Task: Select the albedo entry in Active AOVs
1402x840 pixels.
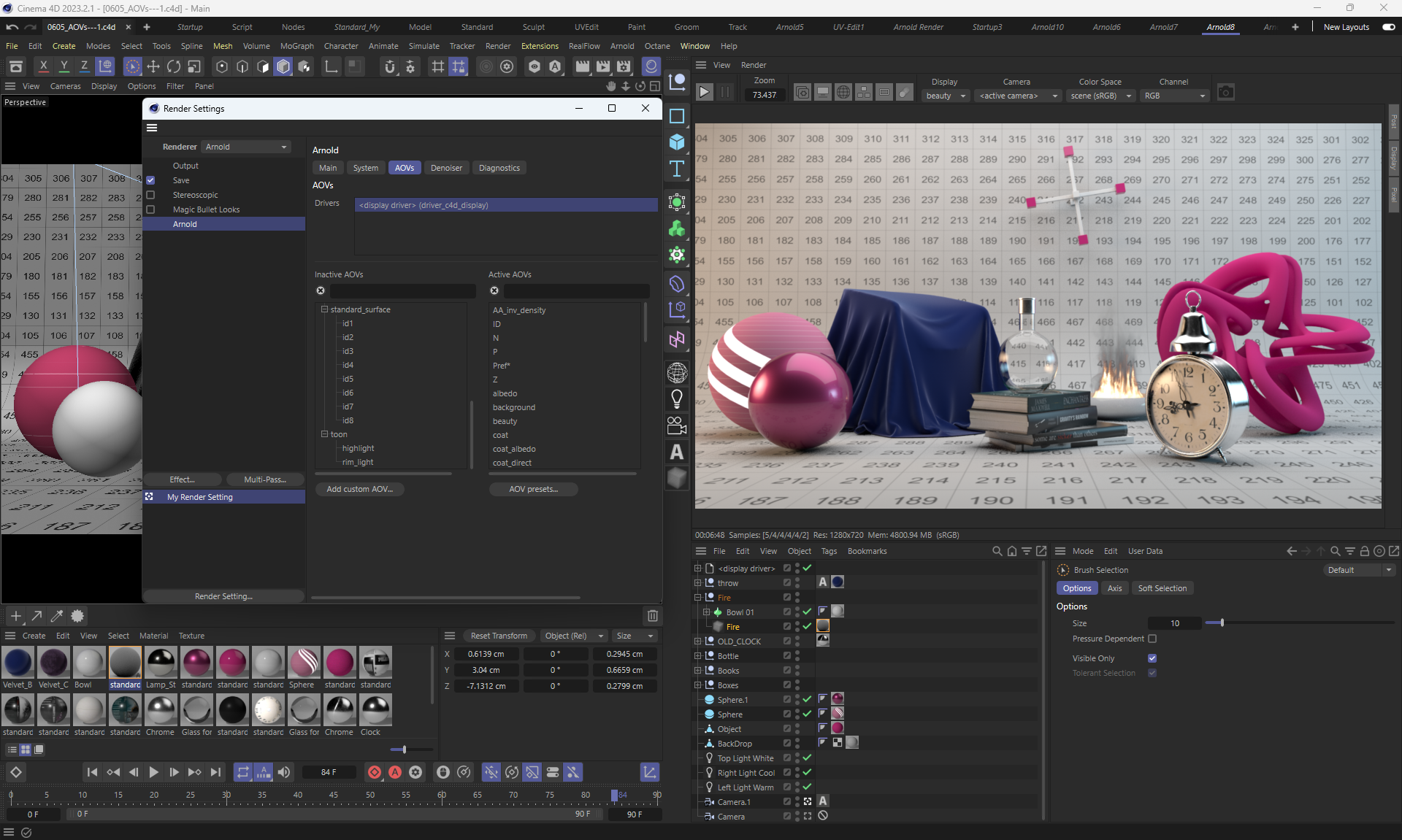Action: [505, 393]
